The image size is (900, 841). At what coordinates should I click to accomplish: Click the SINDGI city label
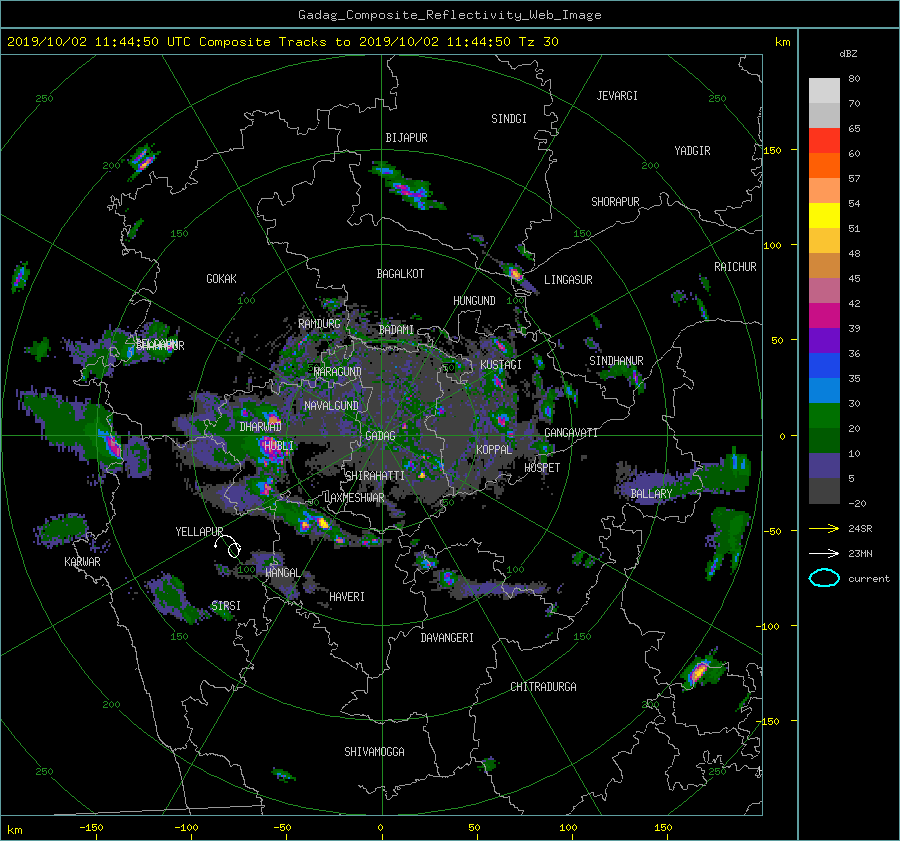(x=509, y=119)
